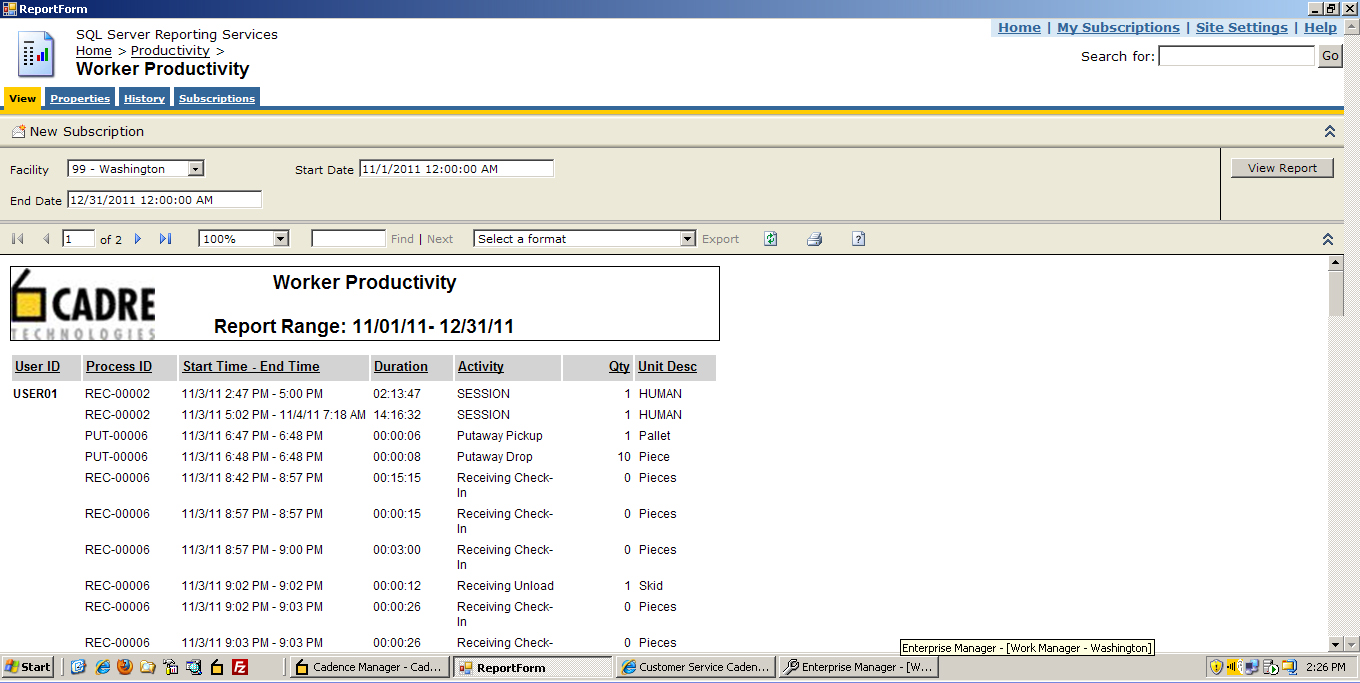Open the zoom percentage dropdown
The height and width of the screenshot is (683, 1360).
pyautogui.click(x=281, y=238)
